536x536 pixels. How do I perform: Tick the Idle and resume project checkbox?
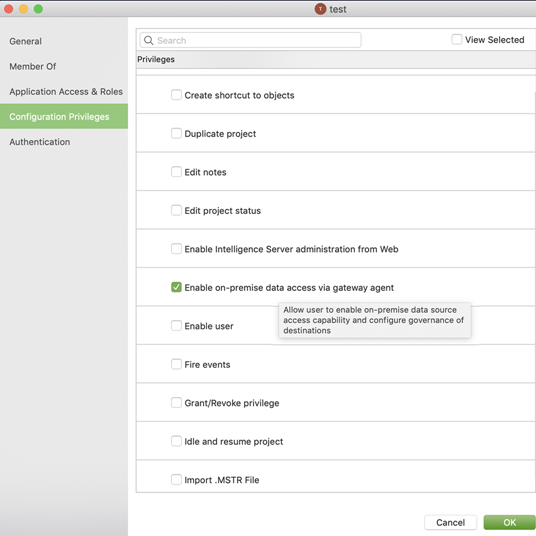click(x=176, y=441)
